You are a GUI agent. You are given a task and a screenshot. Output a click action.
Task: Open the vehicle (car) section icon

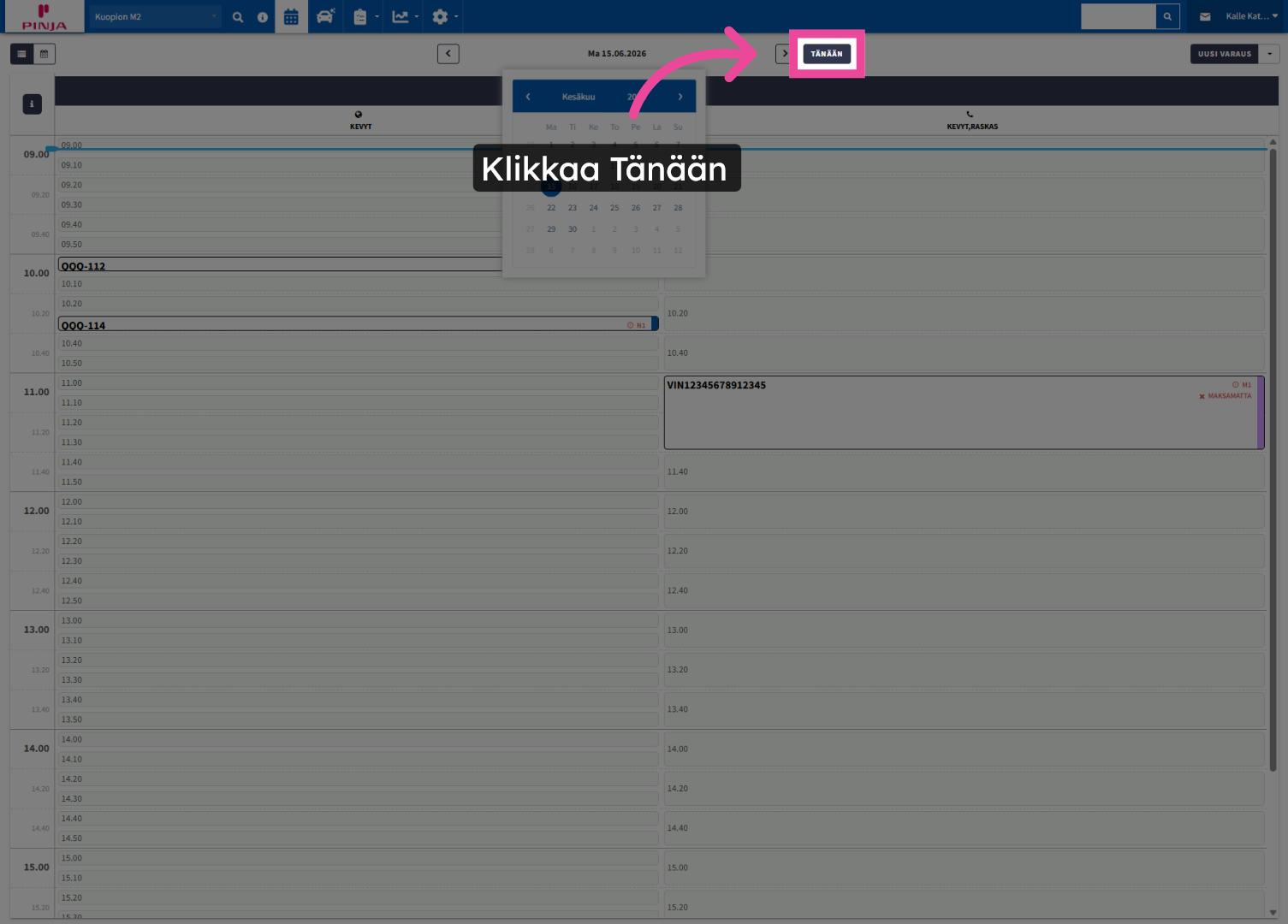[325, 16]
